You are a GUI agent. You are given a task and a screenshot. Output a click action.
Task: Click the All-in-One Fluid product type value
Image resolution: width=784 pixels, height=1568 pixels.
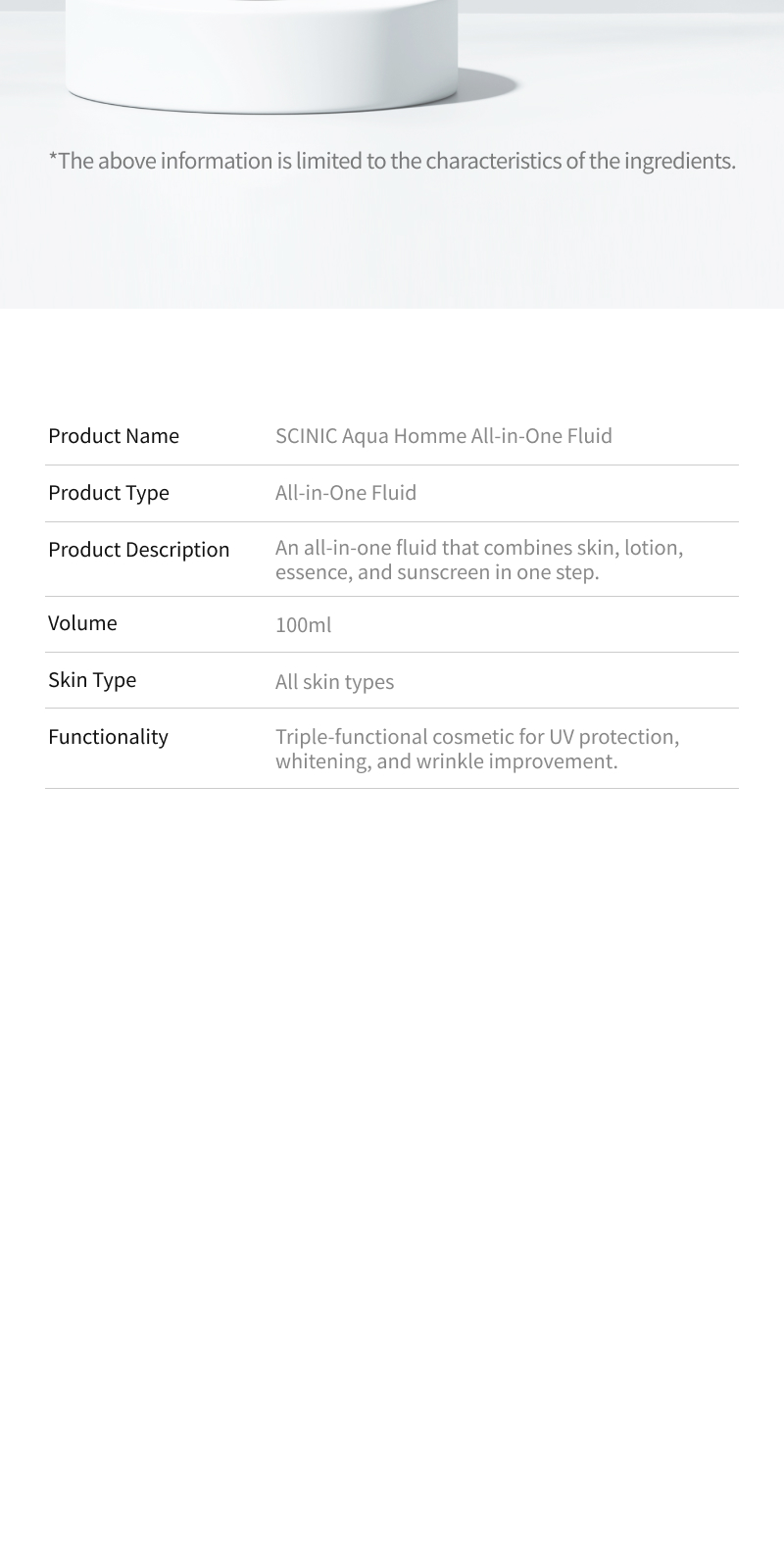346,493
